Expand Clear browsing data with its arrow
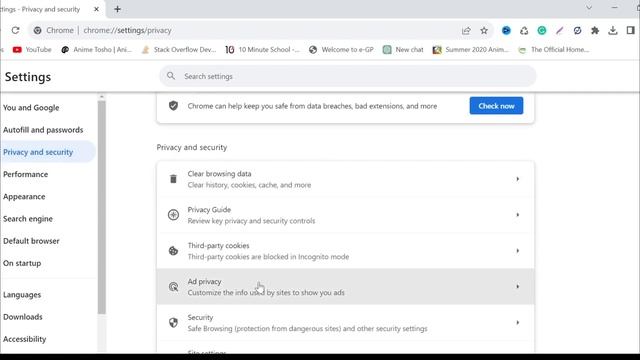 coord(518,179)
